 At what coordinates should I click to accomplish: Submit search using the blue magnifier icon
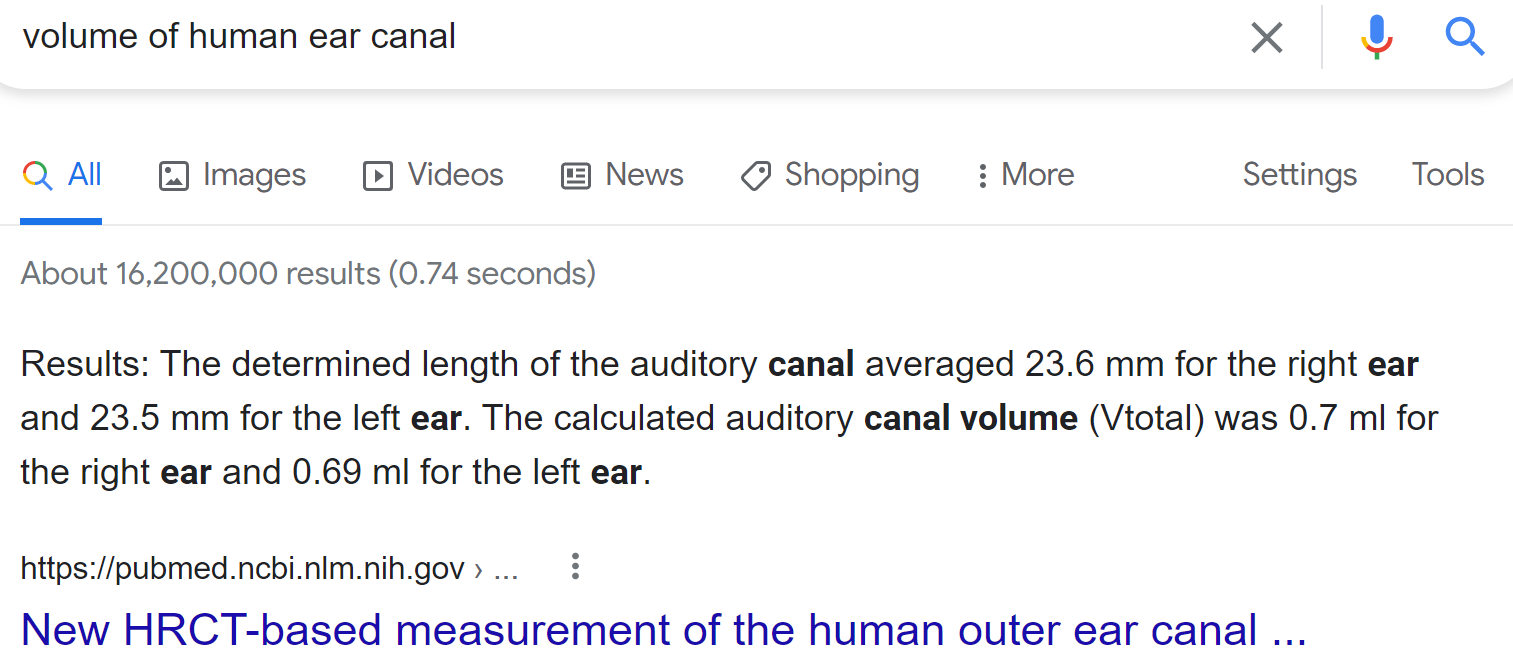tap(1464, 38)
